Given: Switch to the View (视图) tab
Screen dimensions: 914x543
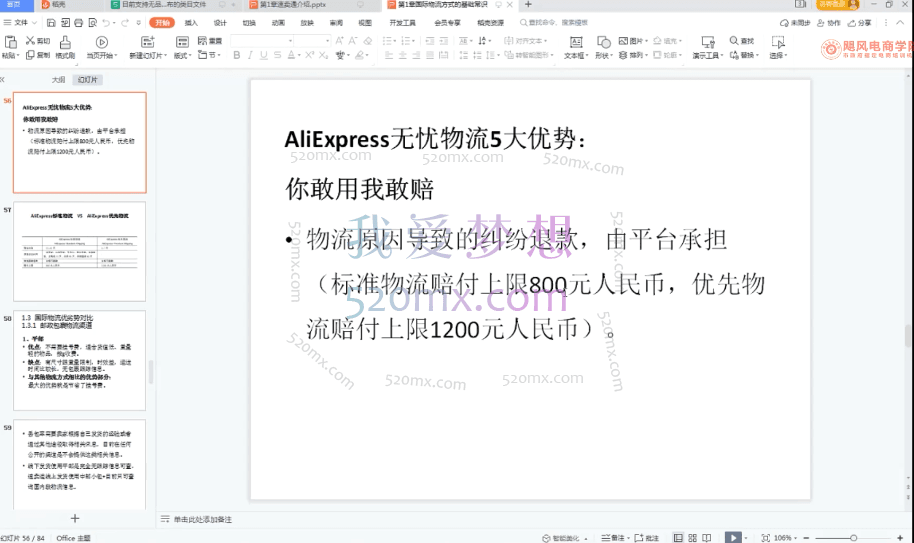Looking at the screenshot, I should [x=365, y=23].
